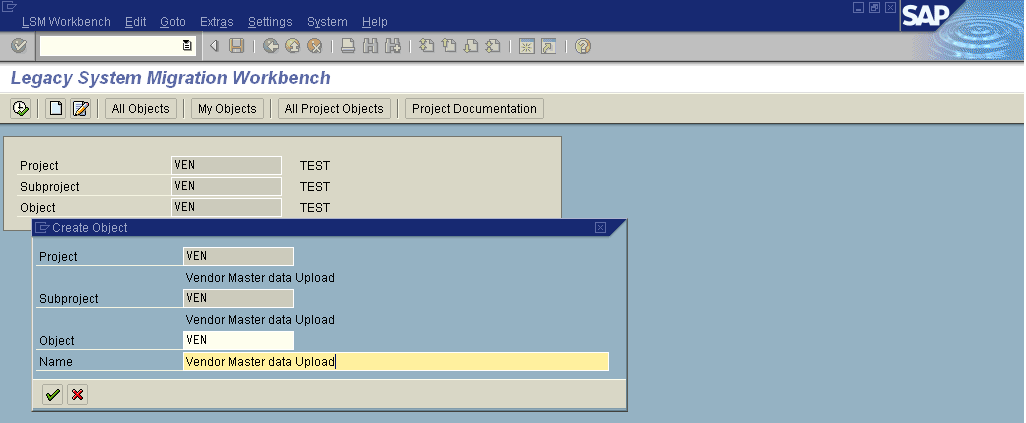Image resolution: width=1026 pixels, height=423 pixels.
Task: Click the Create new entry page icon
Action: pos(56,109)
